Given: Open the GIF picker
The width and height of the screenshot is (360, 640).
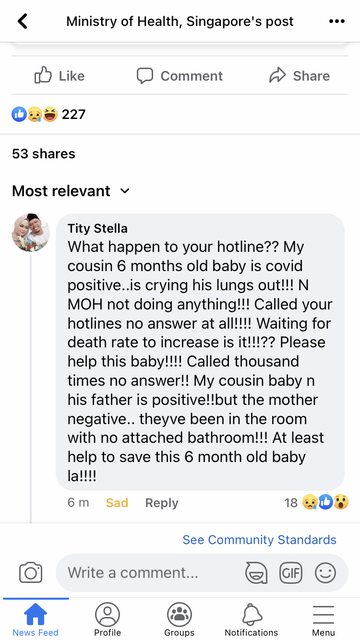Looking at the screenshot, I should [291, 573].
